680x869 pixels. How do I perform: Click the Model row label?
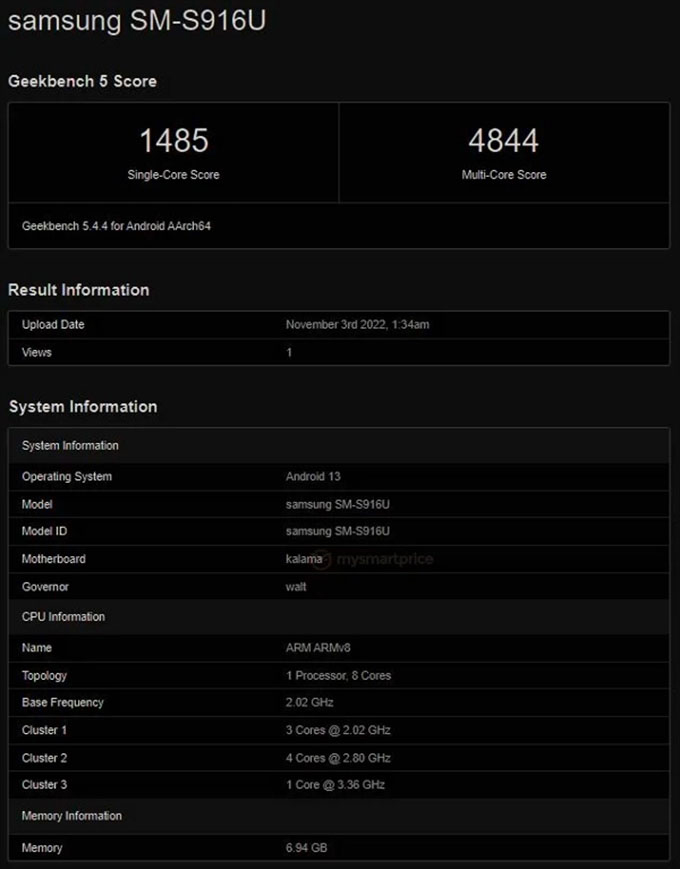[37, 504]
